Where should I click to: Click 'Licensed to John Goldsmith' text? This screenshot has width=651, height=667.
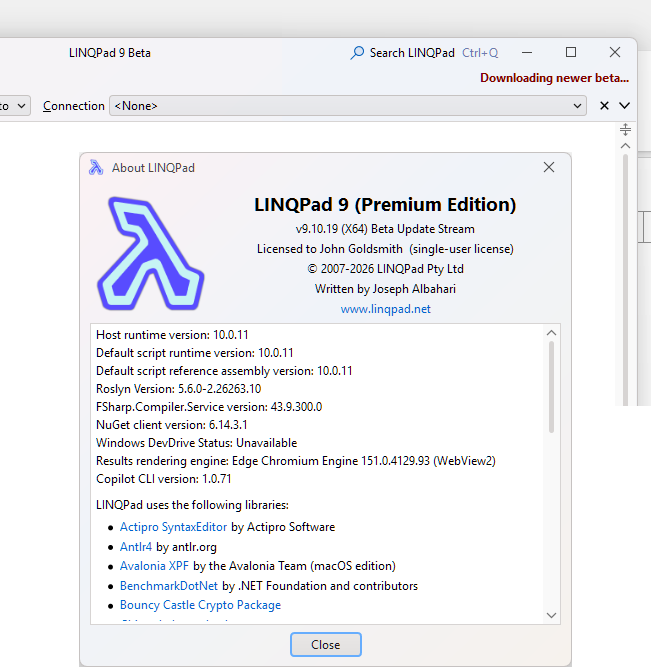[x=330, y=249]
